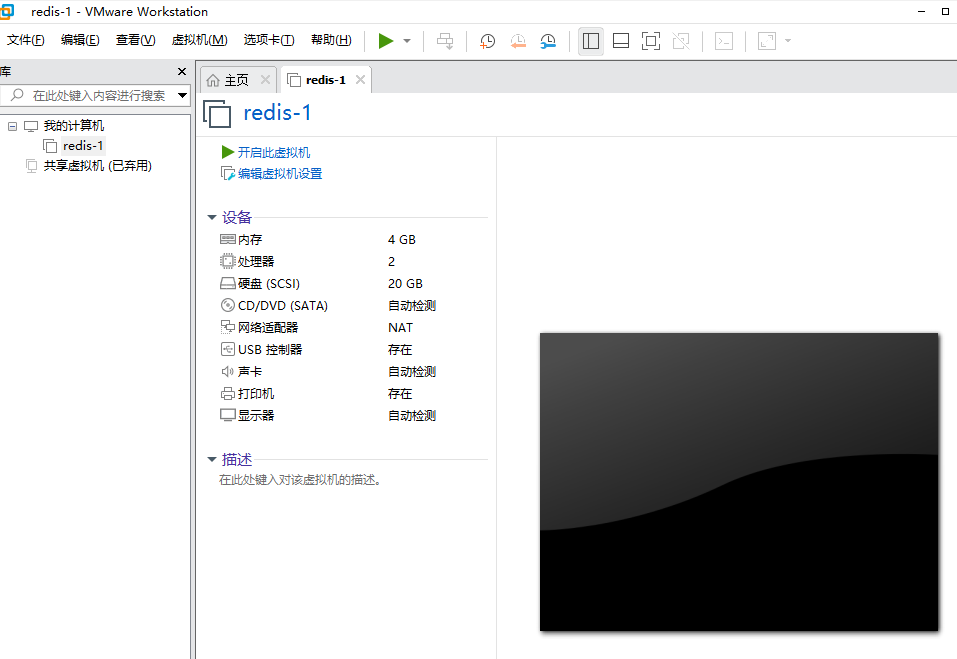Click the VMware icon in title bar
Image resolution: width=957 pixels, height=659 pixels.
(x=7, y=12)
